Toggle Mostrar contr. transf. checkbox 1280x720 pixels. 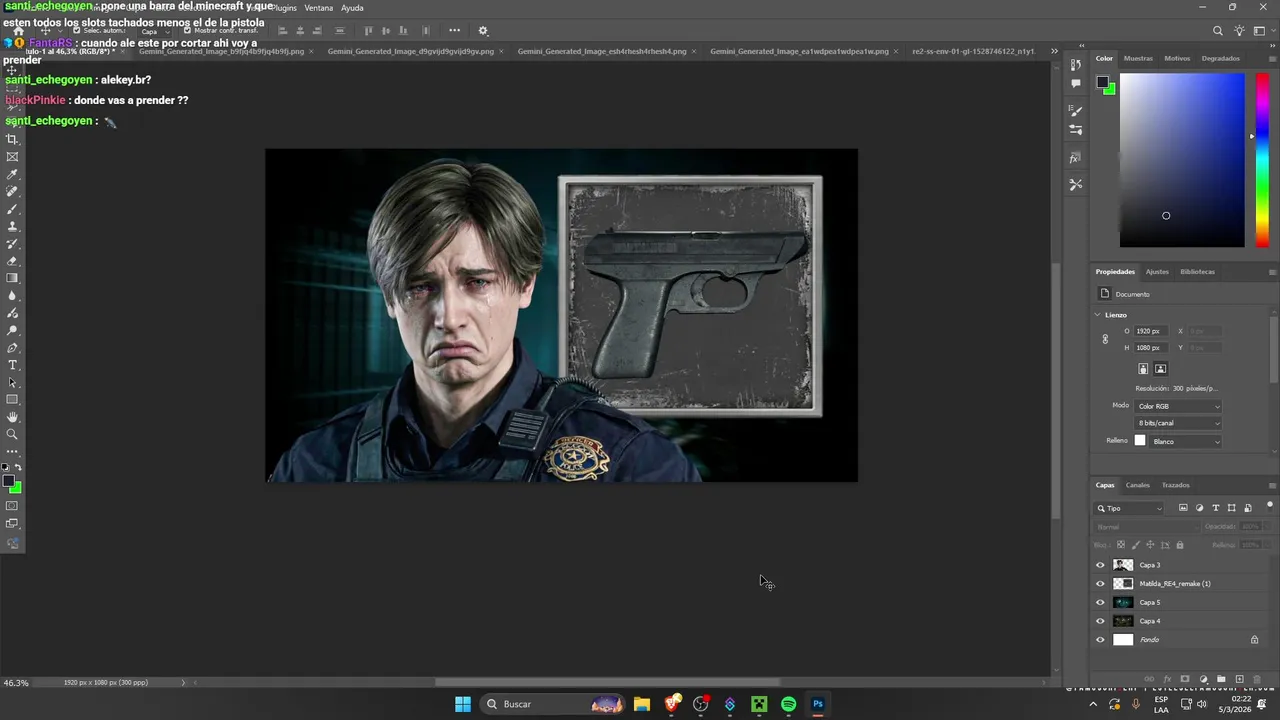point(186,31)
